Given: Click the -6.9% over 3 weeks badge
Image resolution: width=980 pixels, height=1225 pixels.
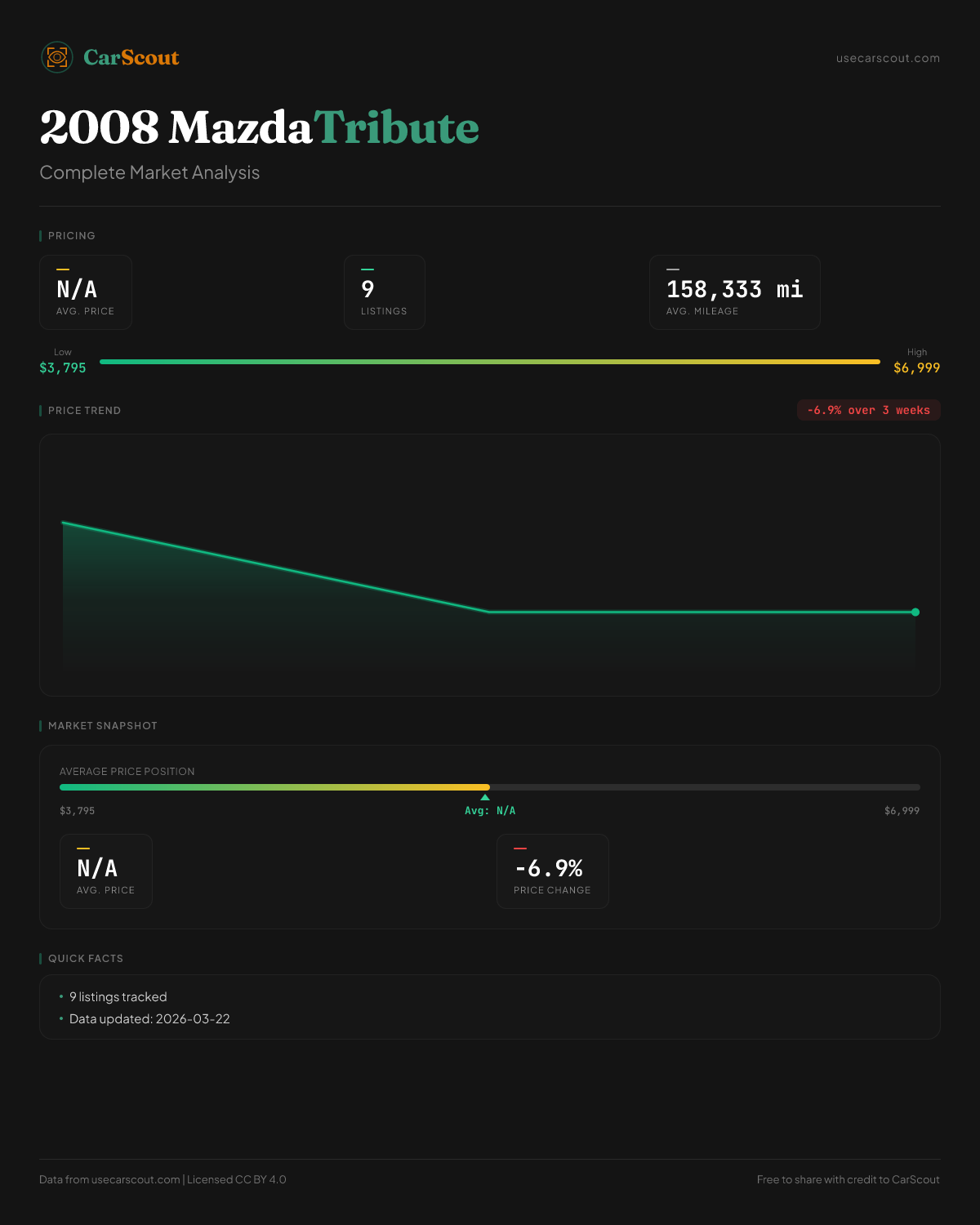Looking at the screenshot, I should [x=868, y=410].
